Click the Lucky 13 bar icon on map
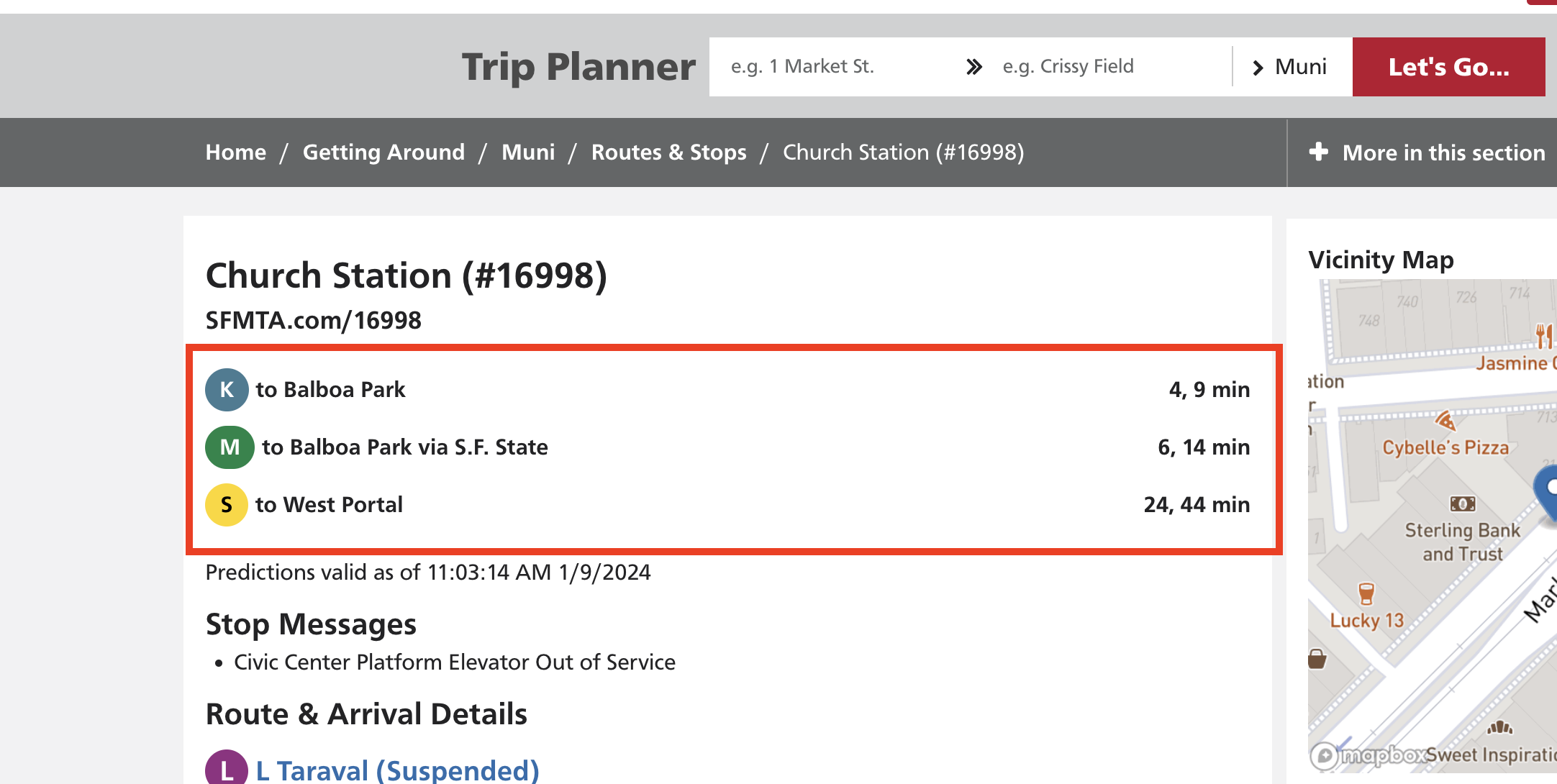This screenshot has width=1557, height=784. click(x=1366, y=594)
